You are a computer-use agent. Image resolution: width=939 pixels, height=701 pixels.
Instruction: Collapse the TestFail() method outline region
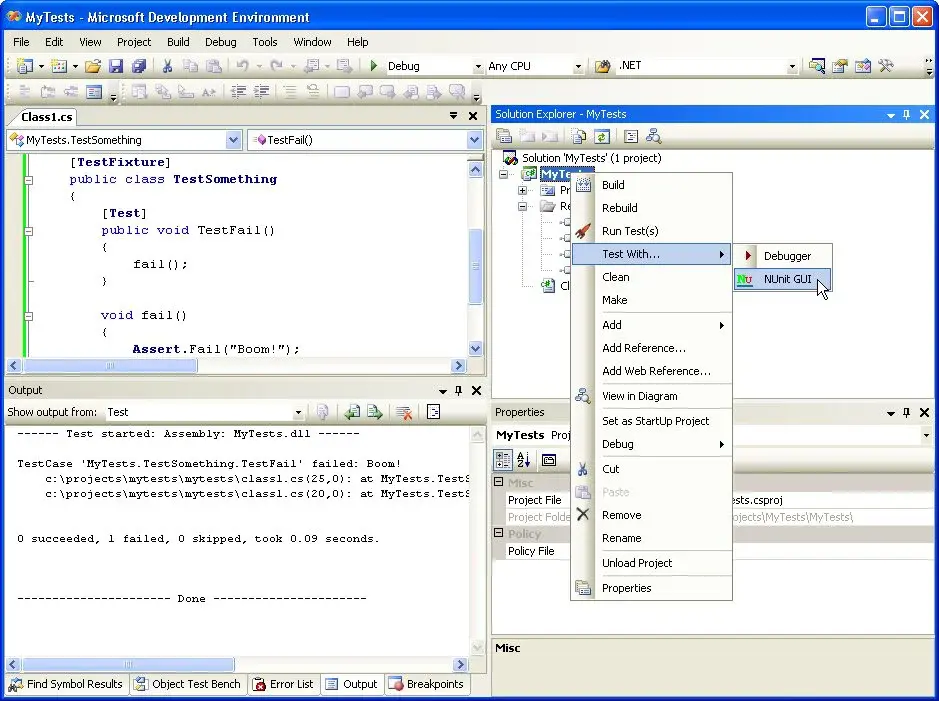[x=29, y=230]
